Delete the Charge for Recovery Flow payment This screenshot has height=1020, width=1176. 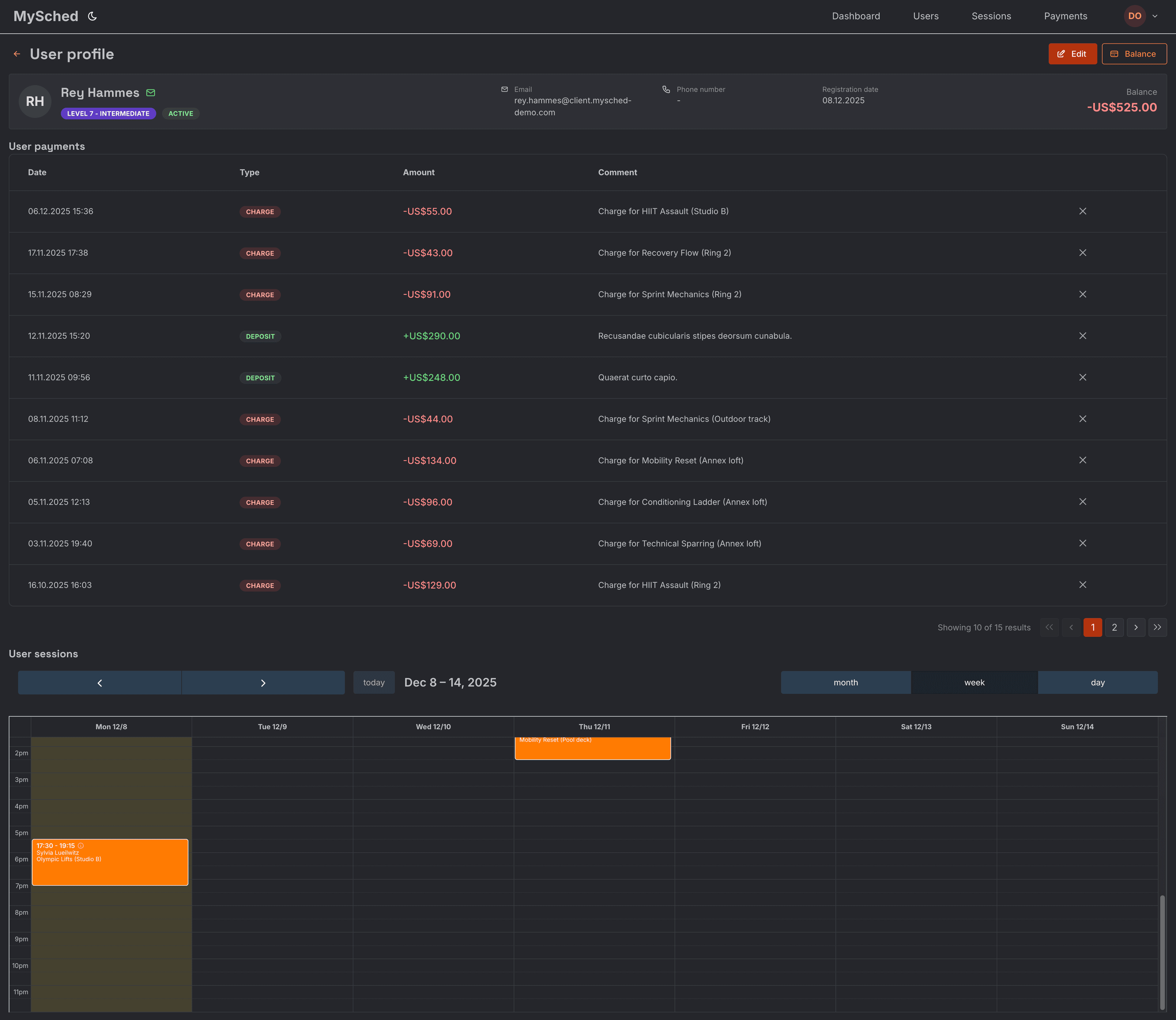click(1083, 253)
